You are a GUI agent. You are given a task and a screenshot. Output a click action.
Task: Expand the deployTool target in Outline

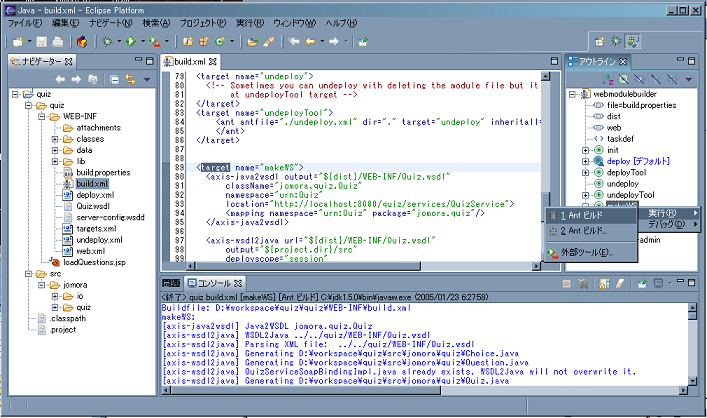point(585,172)
